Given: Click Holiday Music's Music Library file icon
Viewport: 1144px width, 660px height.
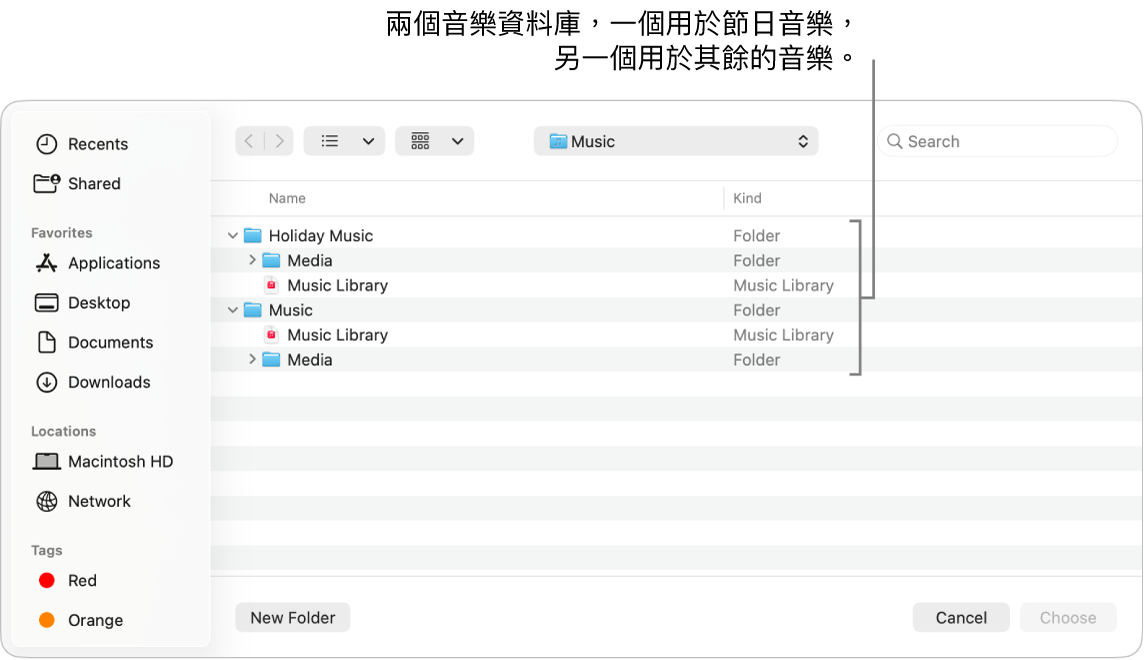Looking at the screenshot, I should coord(271,285).
